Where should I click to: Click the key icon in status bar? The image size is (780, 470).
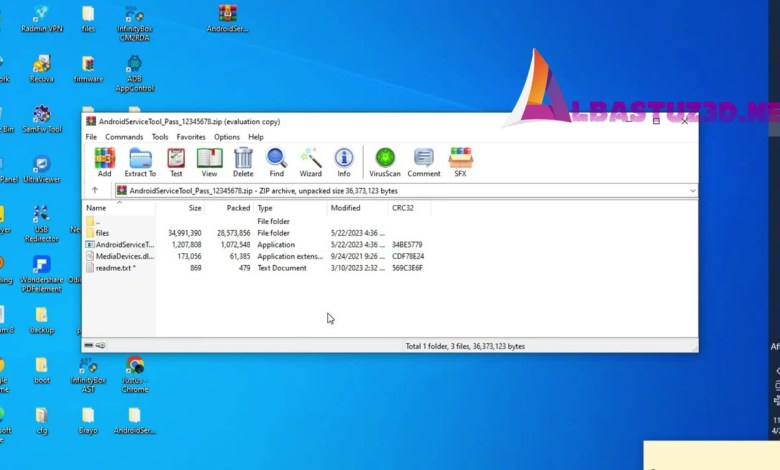pyautogui.click(x=100, y=345)
